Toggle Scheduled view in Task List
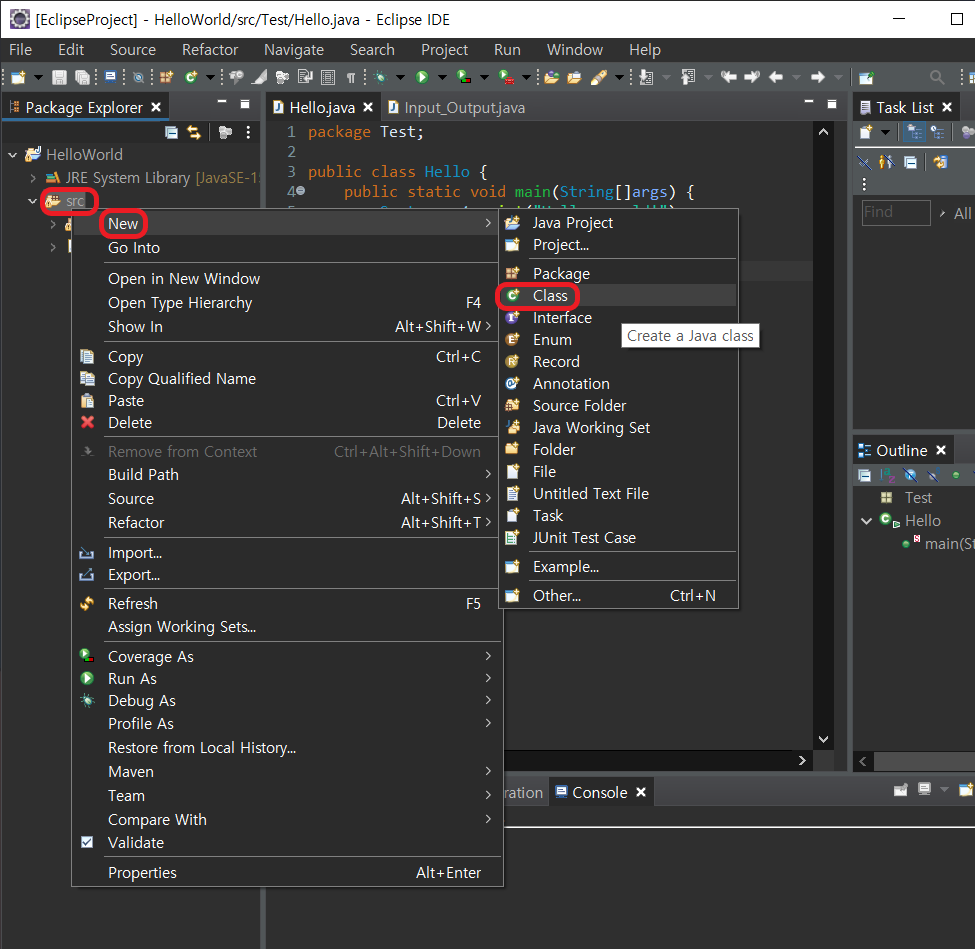Screen dimensions: 975x949 click(937, 132)
